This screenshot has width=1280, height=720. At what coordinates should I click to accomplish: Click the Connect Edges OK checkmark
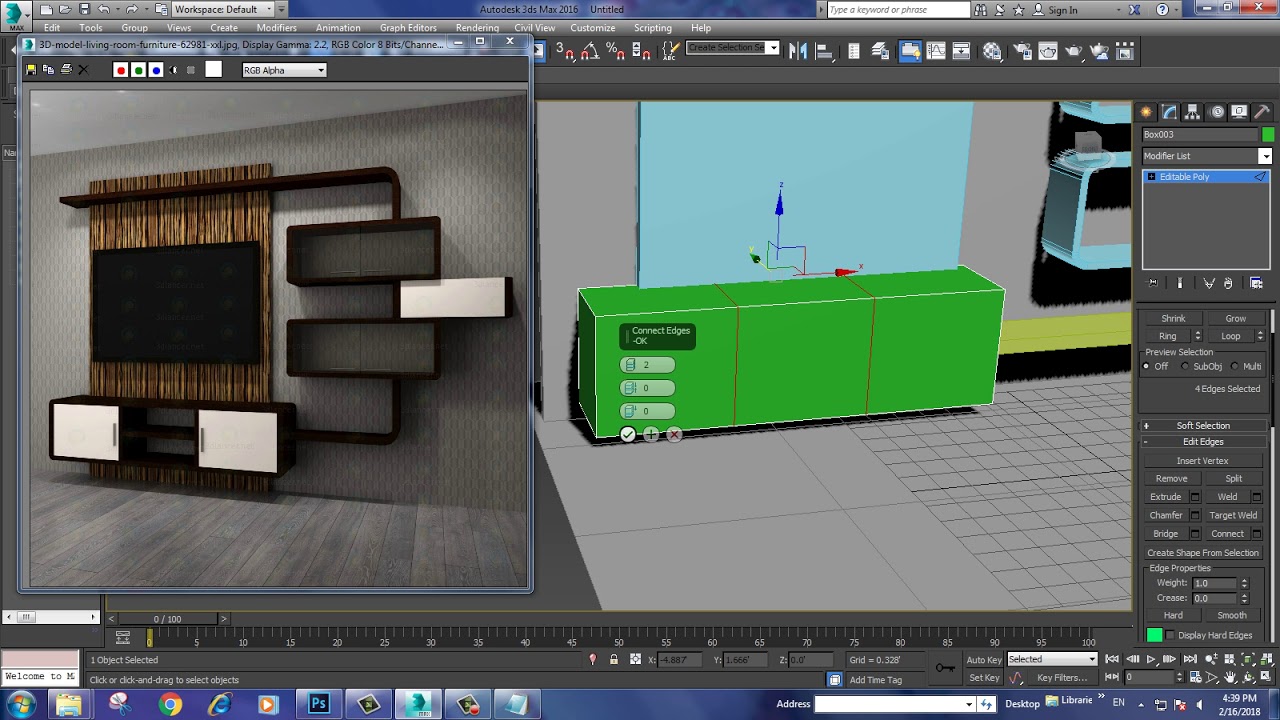pyautogui.click(x=627, y=434)
